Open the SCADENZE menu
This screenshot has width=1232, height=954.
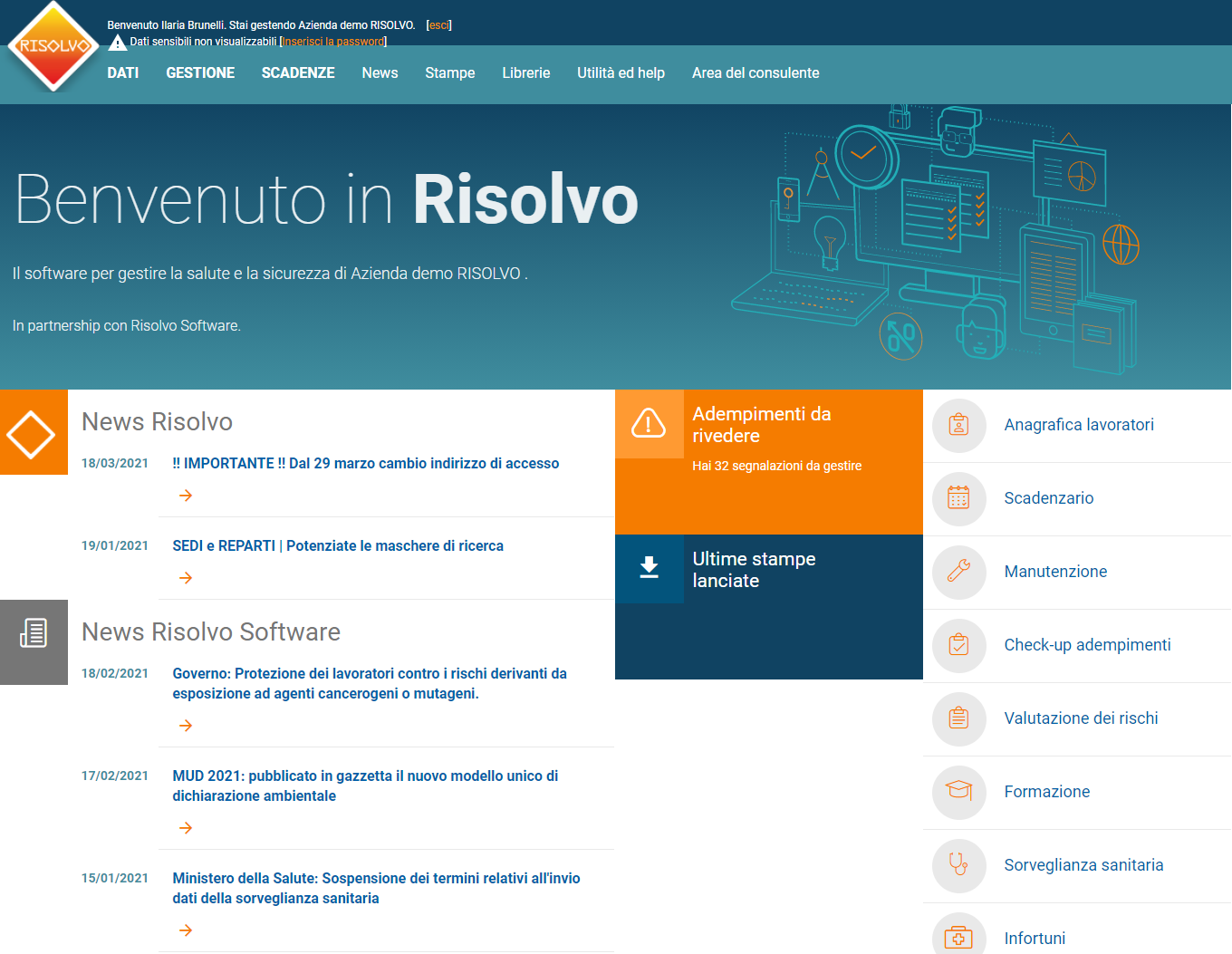point(298,73)
